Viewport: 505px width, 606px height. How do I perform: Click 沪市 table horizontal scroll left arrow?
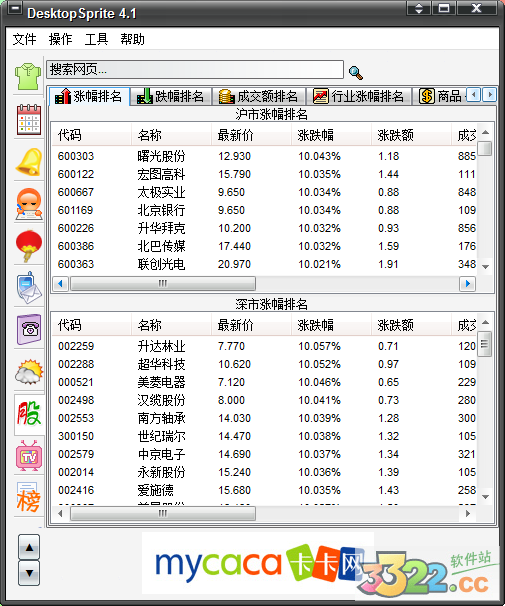point(60,284)
